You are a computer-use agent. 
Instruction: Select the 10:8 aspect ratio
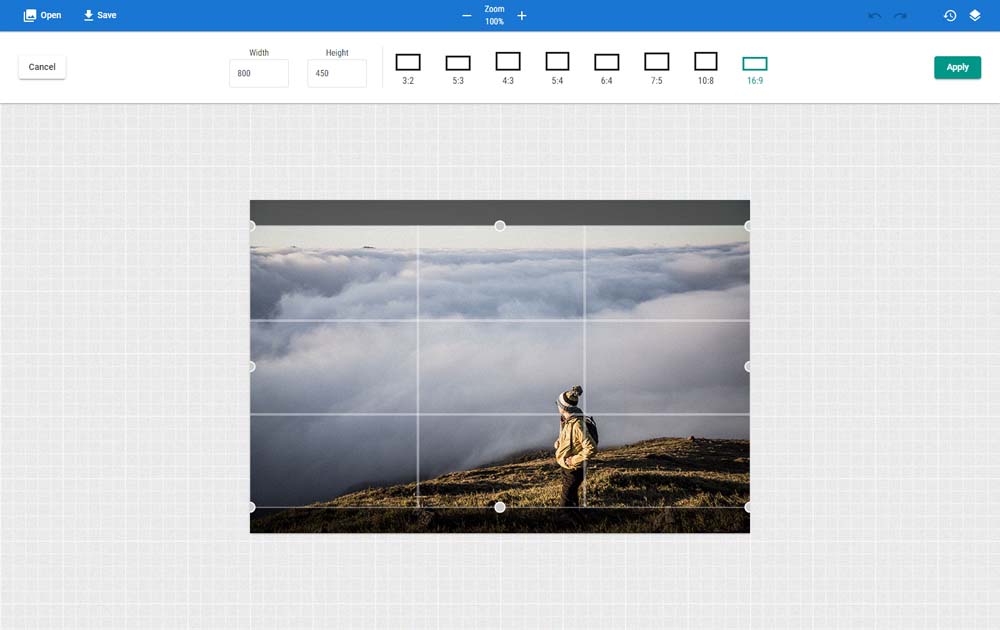tap(705, 69)
